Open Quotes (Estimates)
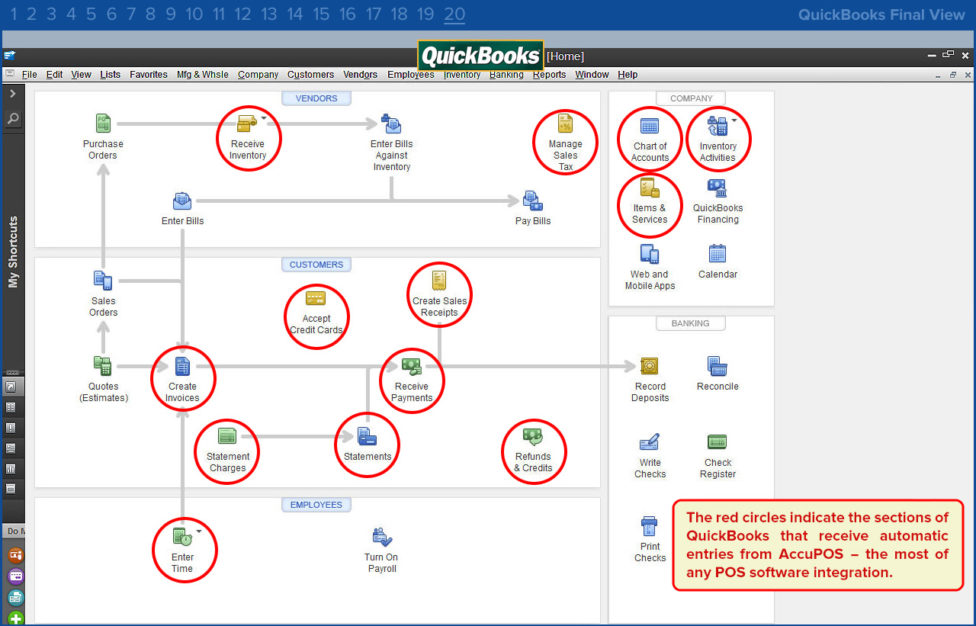 coord(103,366)
